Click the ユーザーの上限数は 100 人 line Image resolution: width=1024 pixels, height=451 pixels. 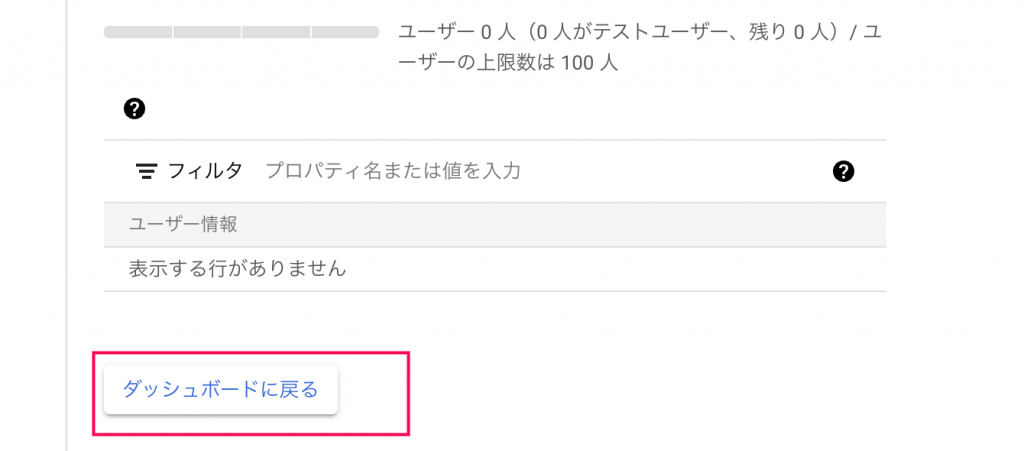[508, 65]
